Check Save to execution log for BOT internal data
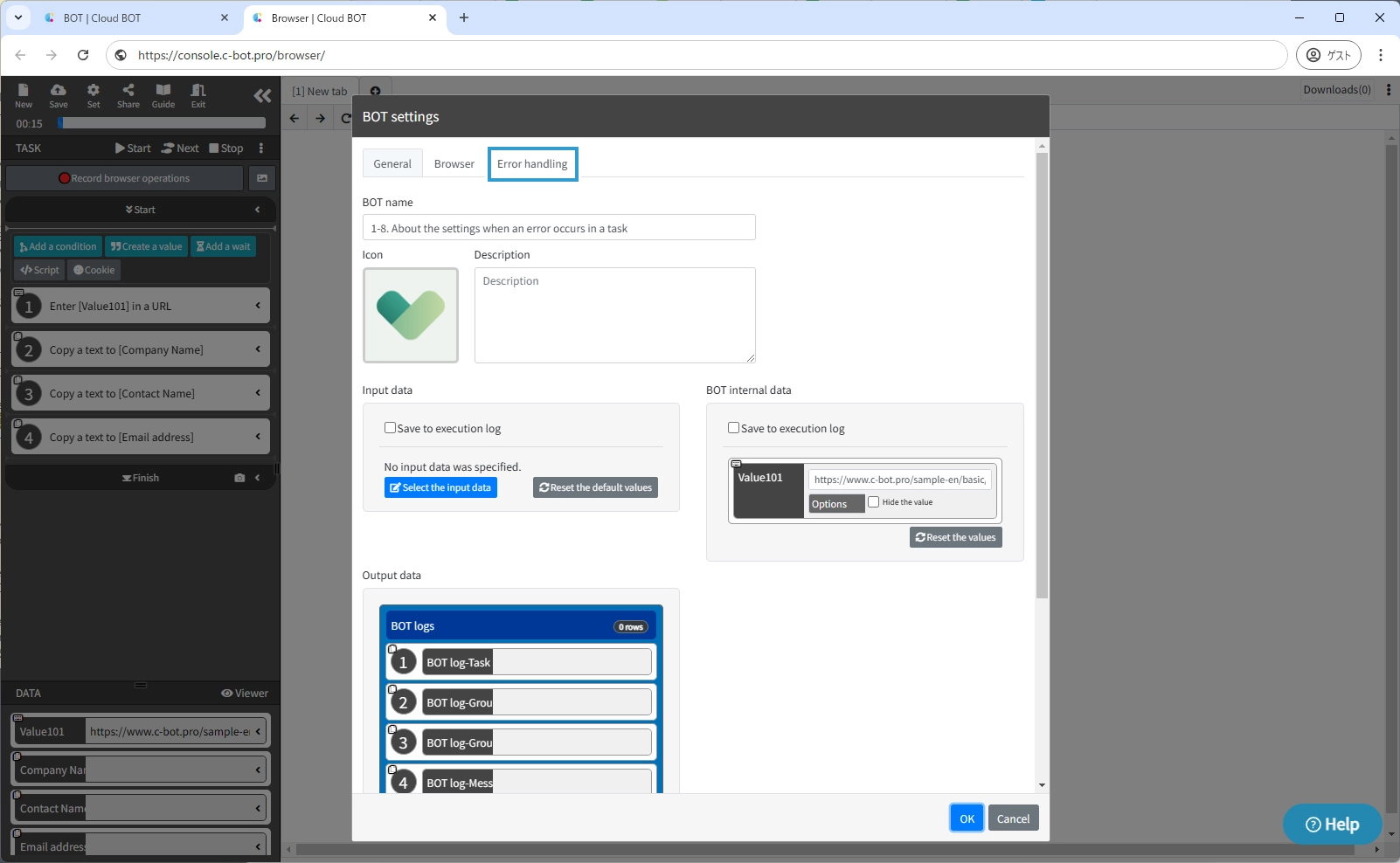This screenshot has width=1400, height=863. (734, 428)
